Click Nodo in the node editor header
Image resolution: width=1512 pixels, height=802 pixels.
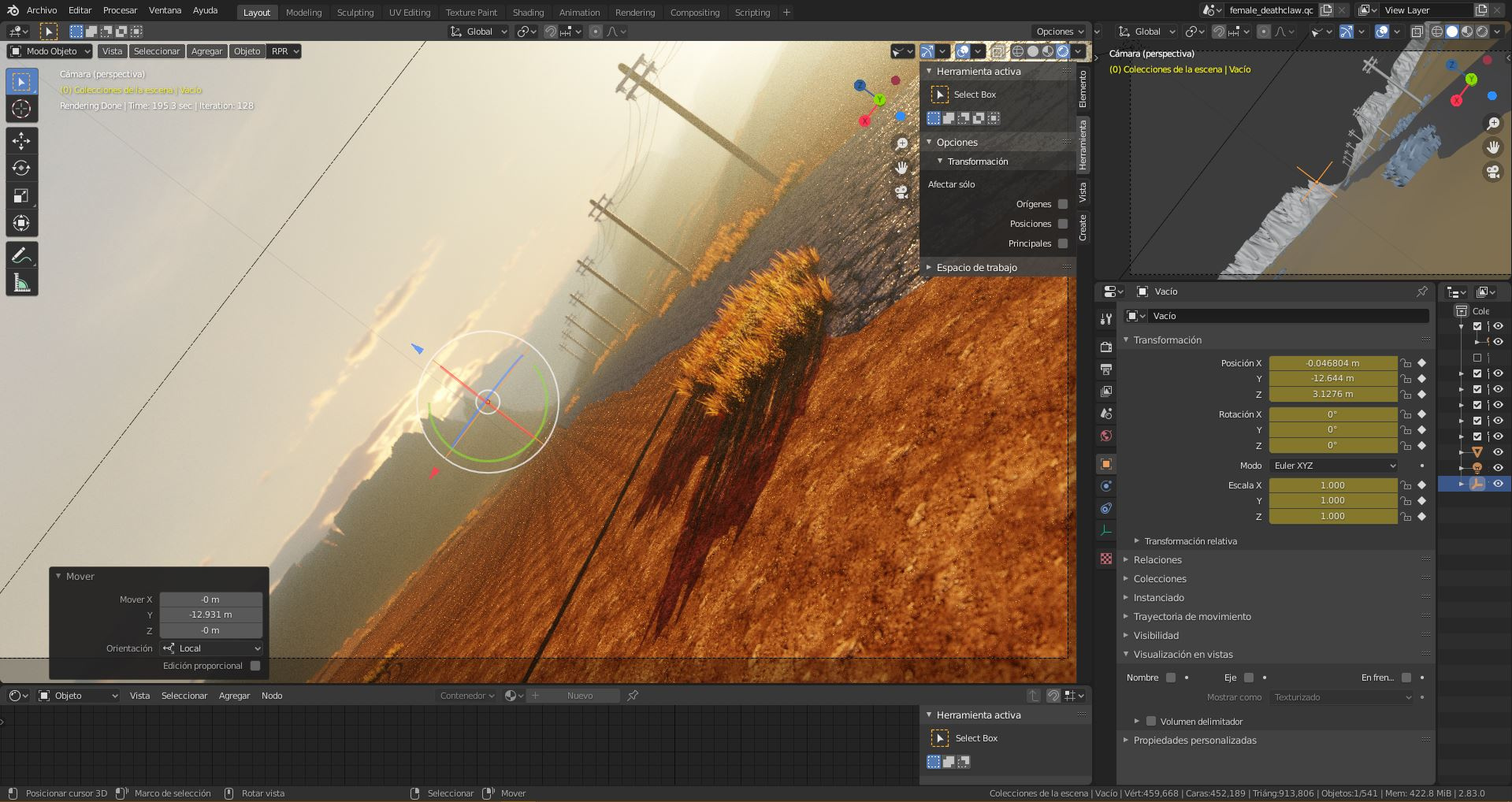tap(272, 696)
